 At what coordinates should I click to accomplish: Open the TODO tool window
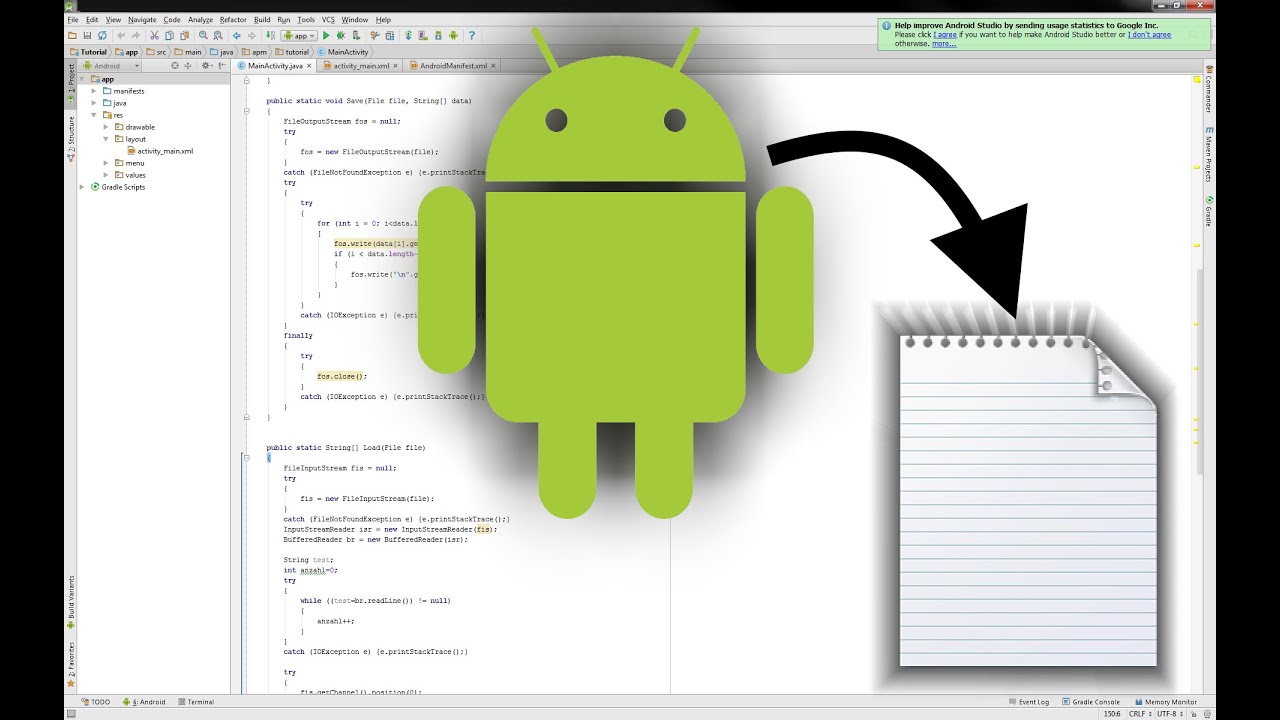[96, 702]
